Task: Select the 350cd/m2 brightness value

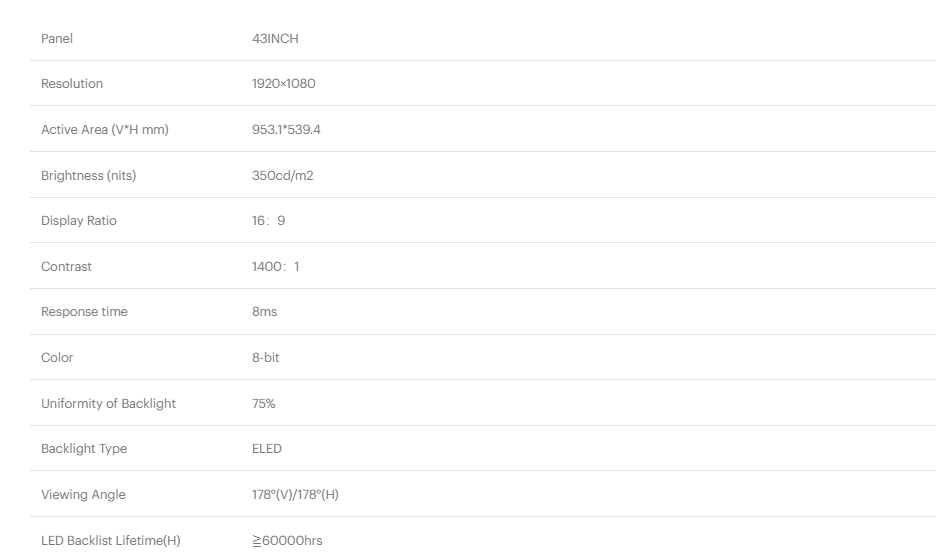Action: tap(283, 176)
